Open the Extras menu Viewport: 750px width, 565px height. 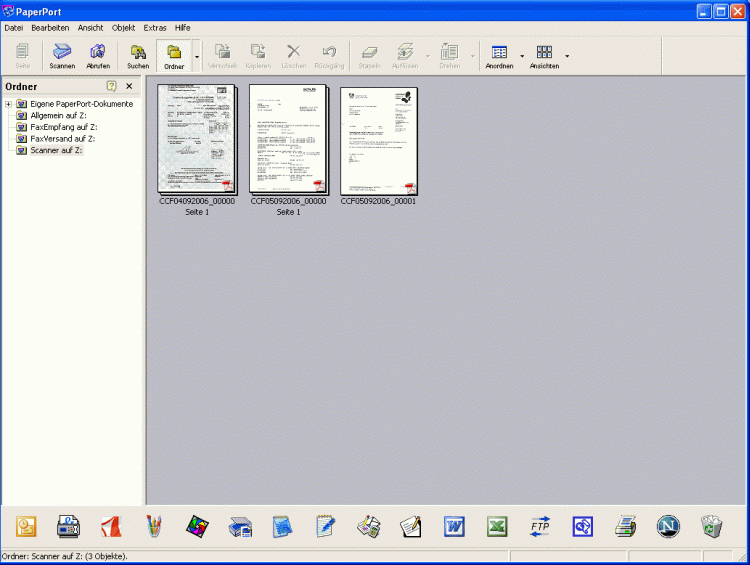coord(155,28)
